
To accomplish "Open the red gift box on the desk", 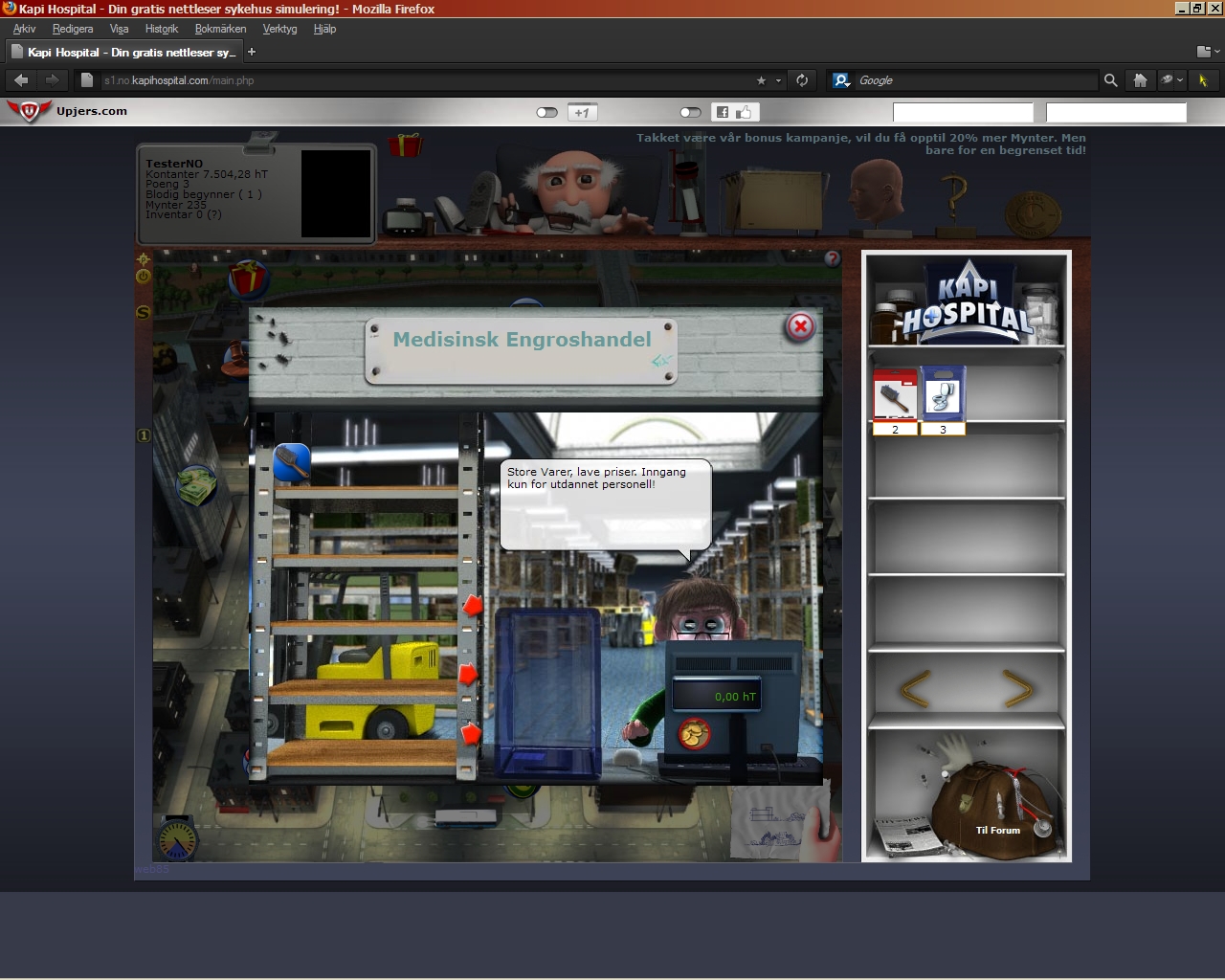I will click(x=405, y=145).
